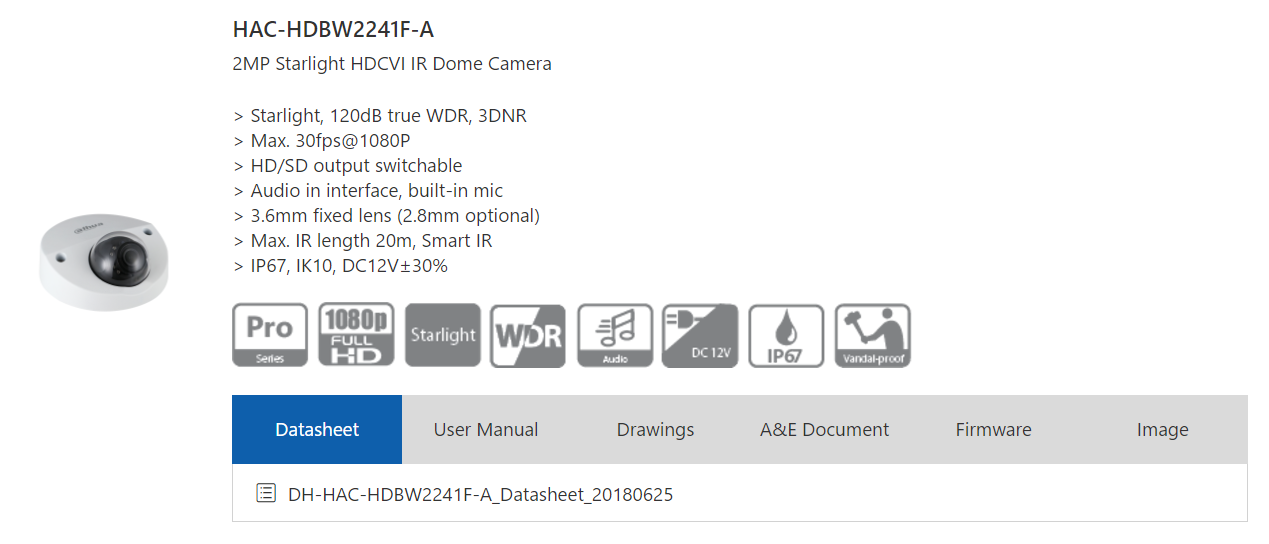Click the Starlight feature icon
This screenshot has height=544, width=1269.
coord(442,336)
